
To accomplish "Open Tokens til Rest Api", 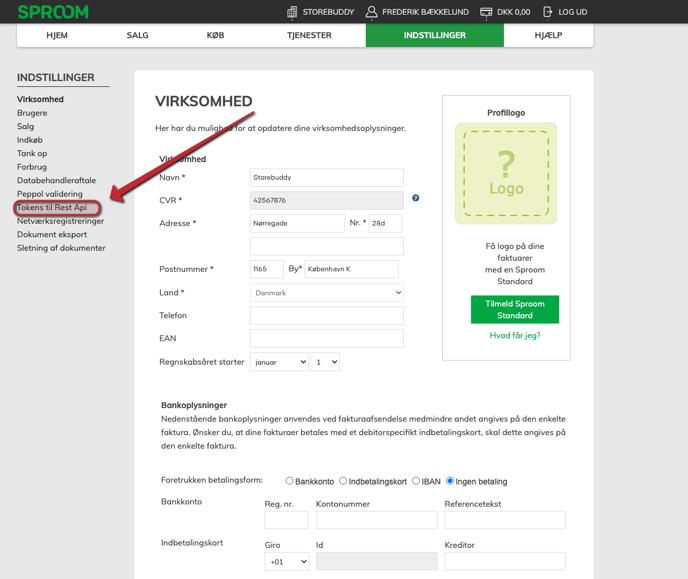I will coord(52,207).
